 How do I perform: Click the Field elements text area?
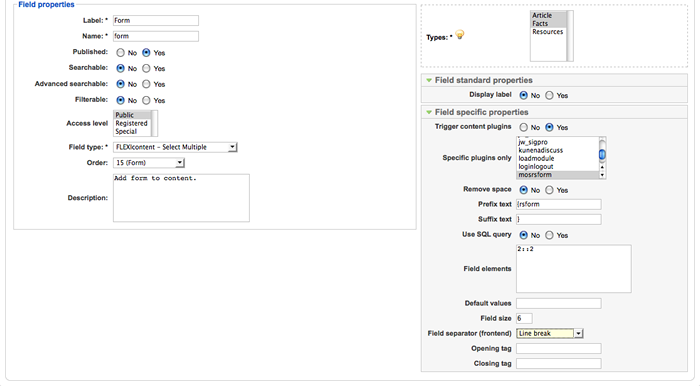point(574,269)
